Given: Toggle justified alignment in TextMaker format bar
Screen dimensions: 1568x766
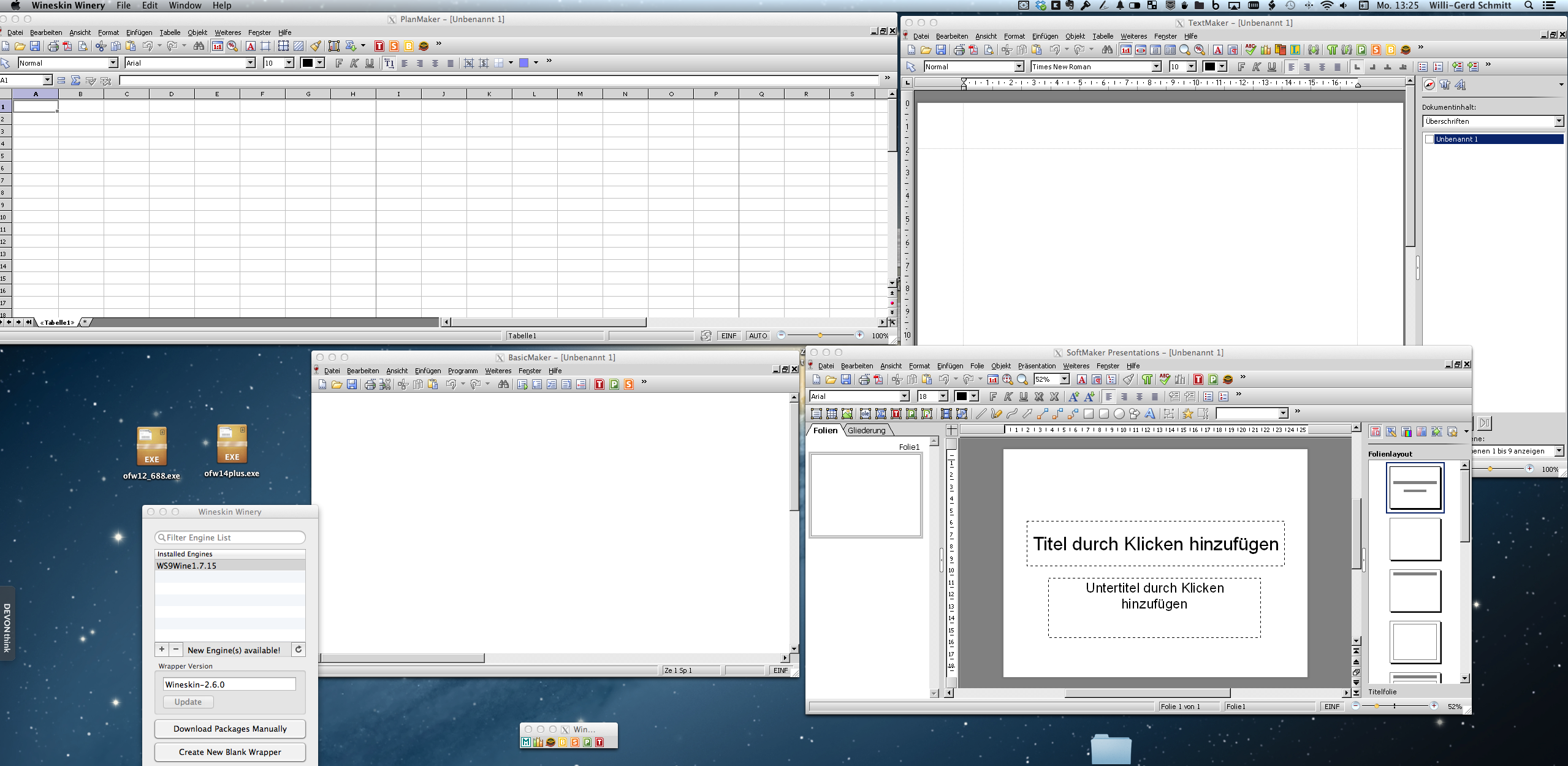Looking at the screenshot, I should point(1338,67).
